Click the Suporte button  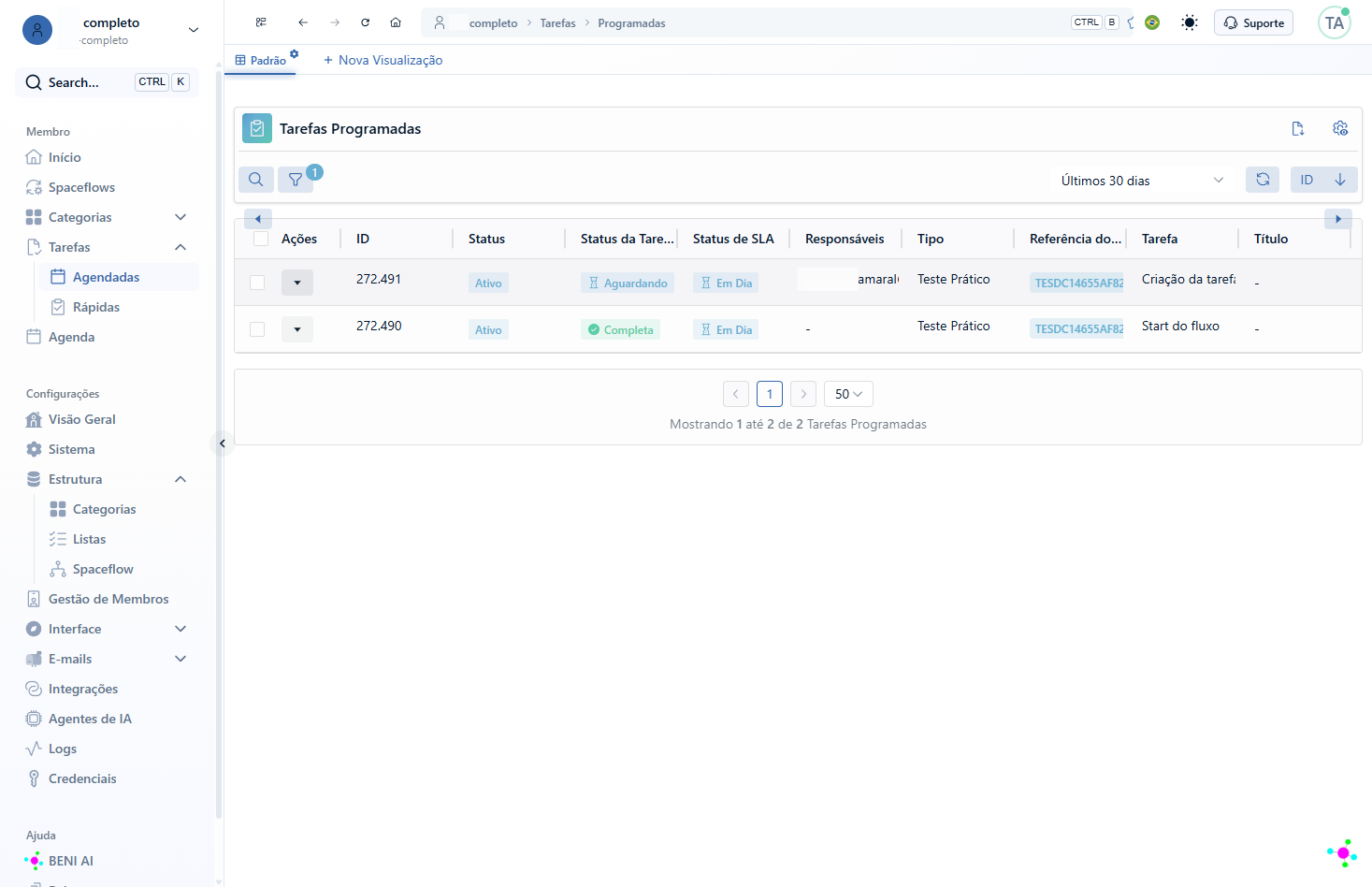(1253, 22)
